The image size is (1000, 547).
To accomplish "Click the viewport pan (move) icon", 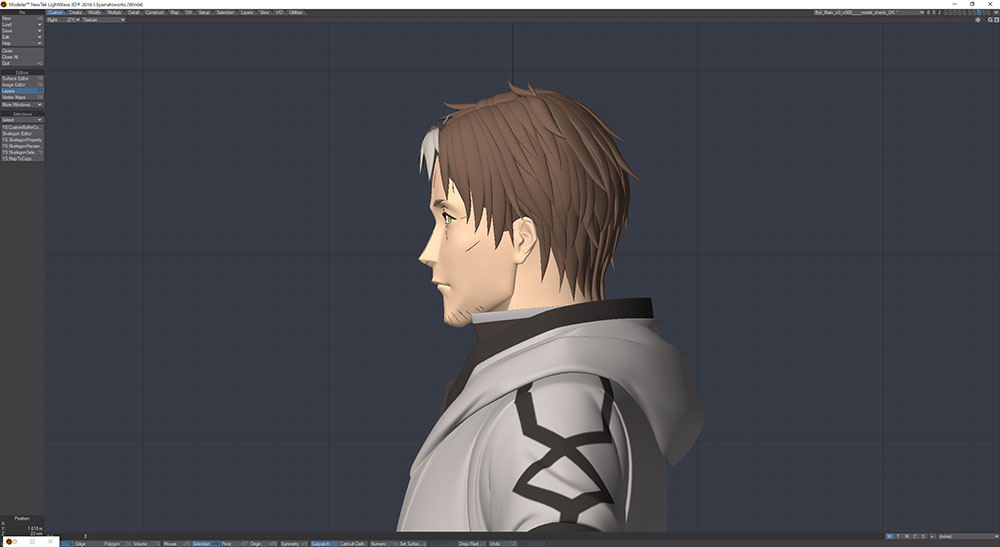I will point(977,20).
